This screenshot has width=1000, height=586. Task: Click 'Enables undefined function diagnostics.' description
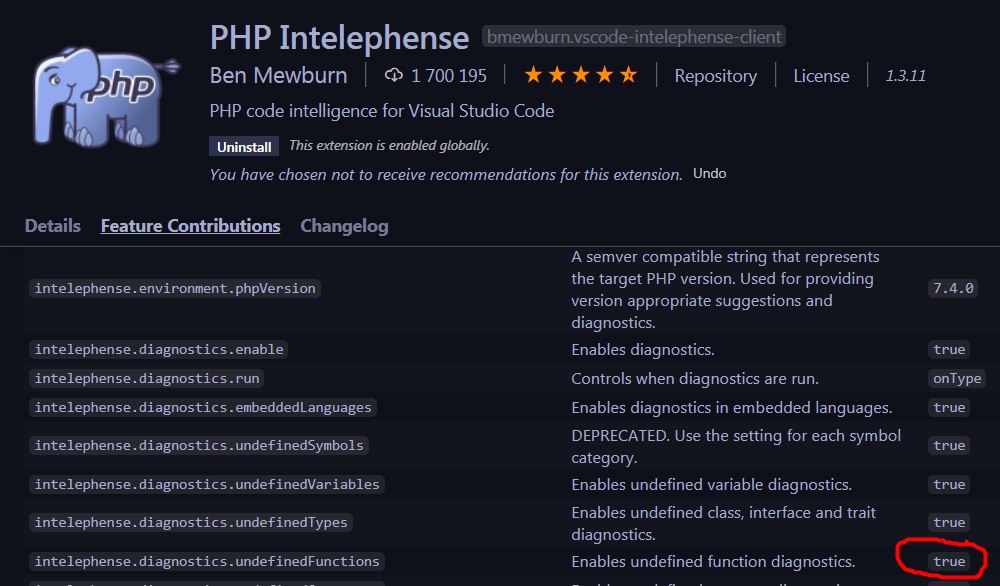point(713,562)
